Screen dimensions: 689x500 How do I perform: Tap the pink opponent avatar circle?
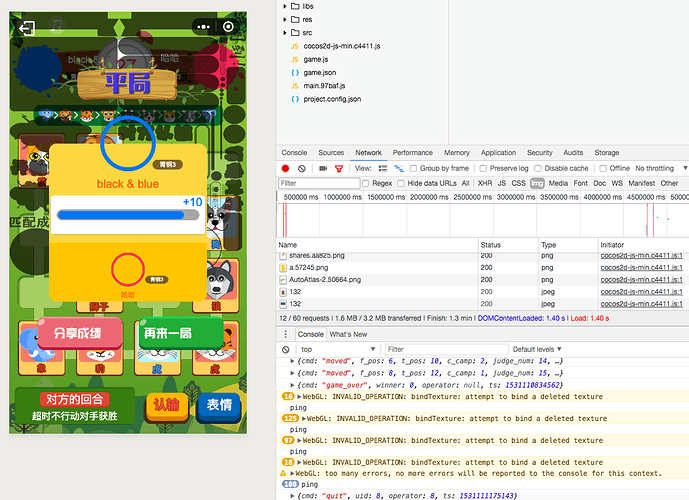pos(128,270)
